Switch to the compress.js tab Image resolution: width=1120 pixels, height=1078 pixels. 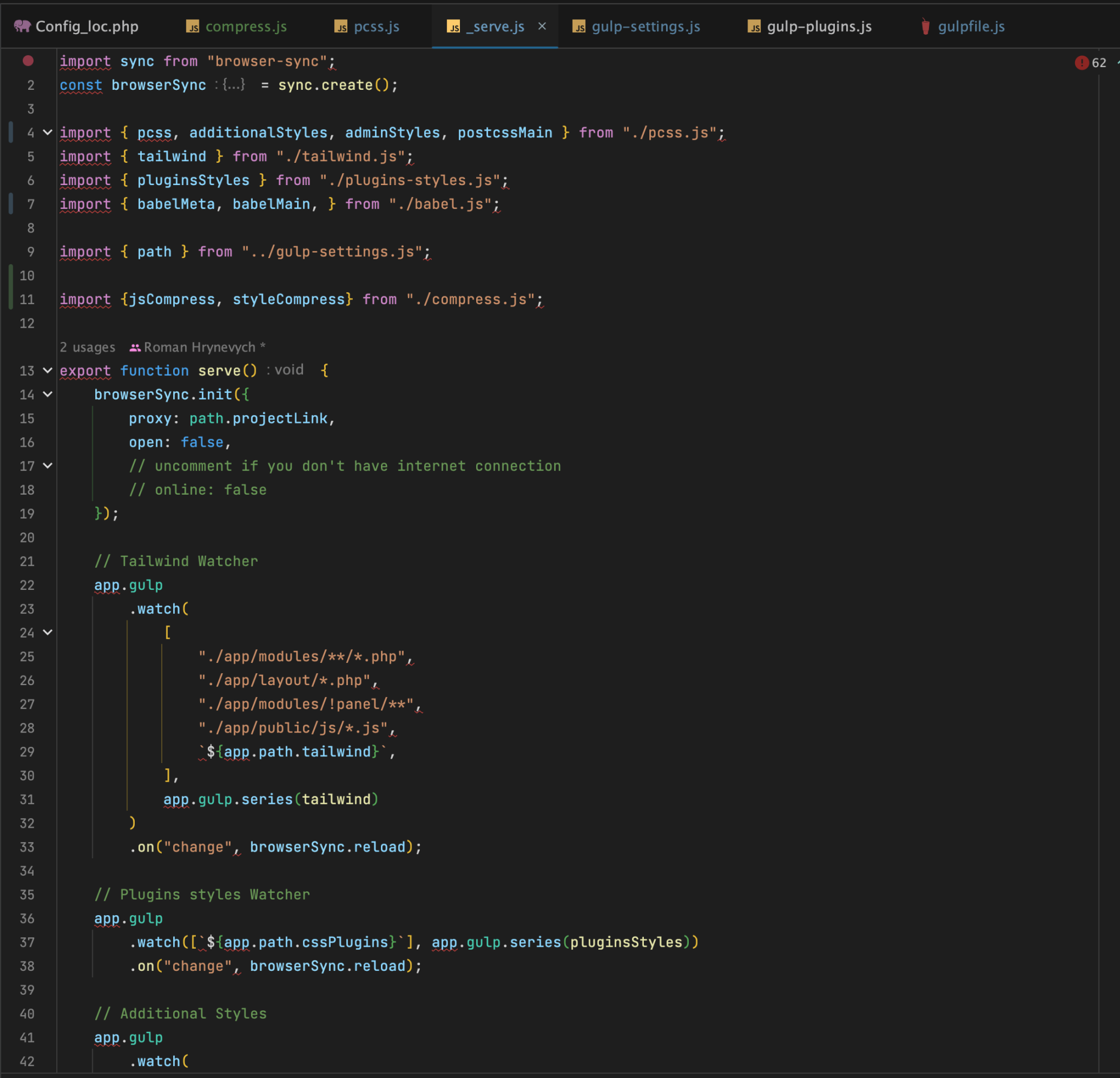(237, 26)
